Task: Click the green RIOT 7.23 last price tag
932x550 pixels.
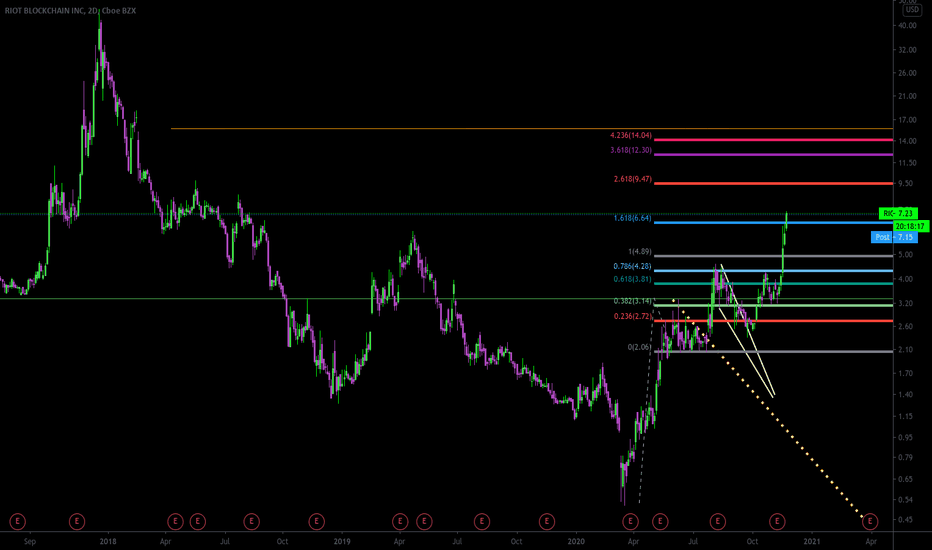Action: [898, 213]
